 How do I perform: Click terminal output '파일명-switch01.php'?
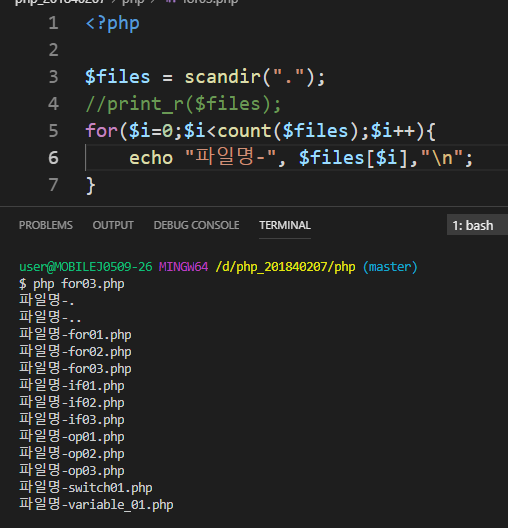click(x=86, y=487)
